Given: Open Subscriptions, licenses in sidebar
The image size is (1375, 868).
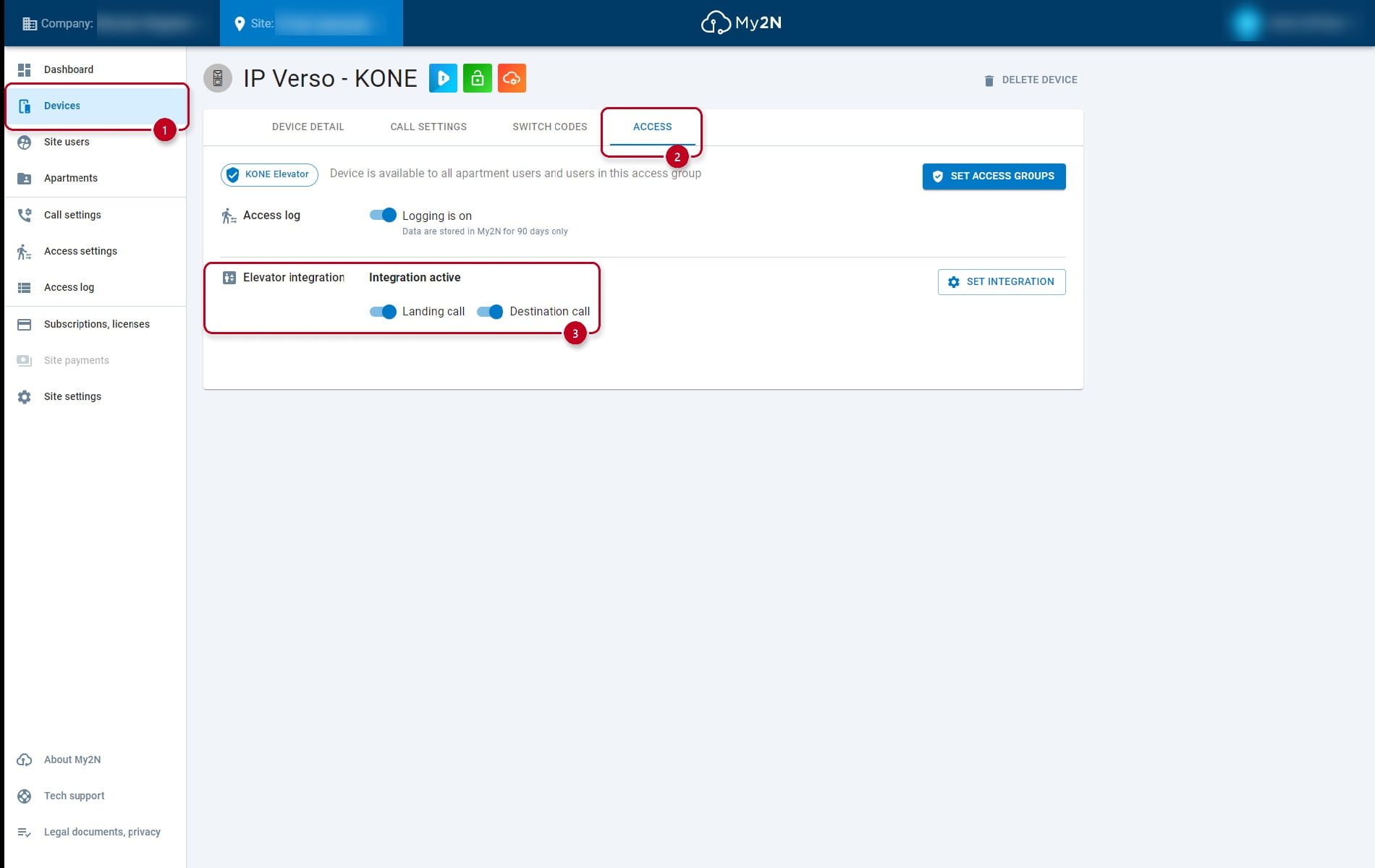Looking at the screenshot, I should (x=96, y=324).
